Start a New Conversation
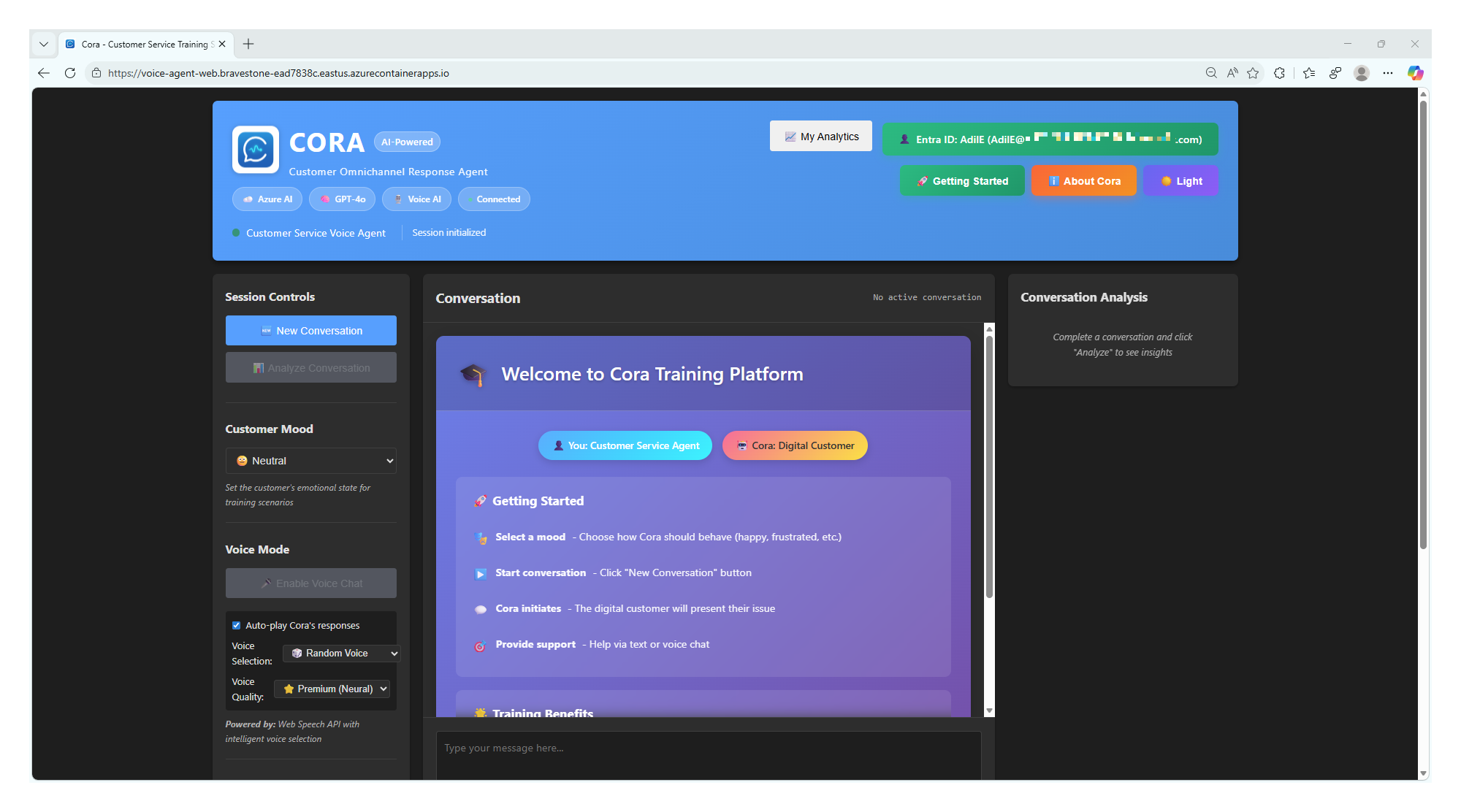This screenshot has width=1461, height=812. (310, 330)
